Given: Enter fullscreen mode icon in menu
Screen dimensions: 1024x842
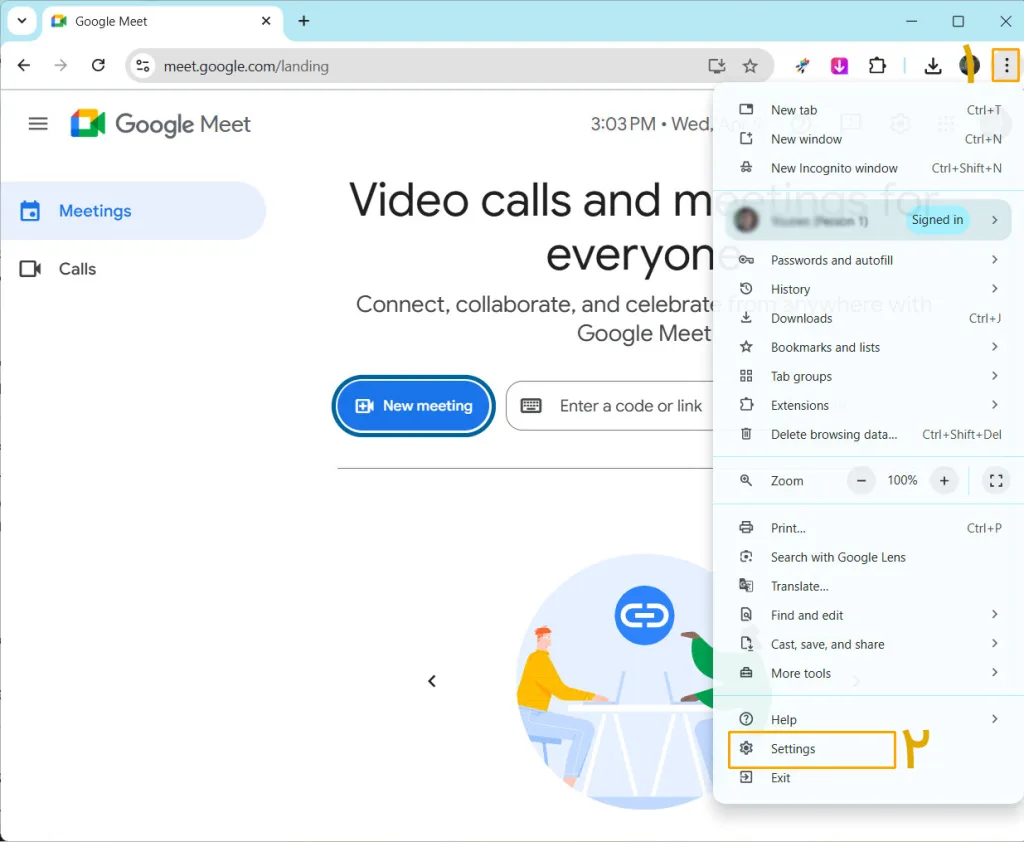Looking at the screenshot, I should point(996,481).
